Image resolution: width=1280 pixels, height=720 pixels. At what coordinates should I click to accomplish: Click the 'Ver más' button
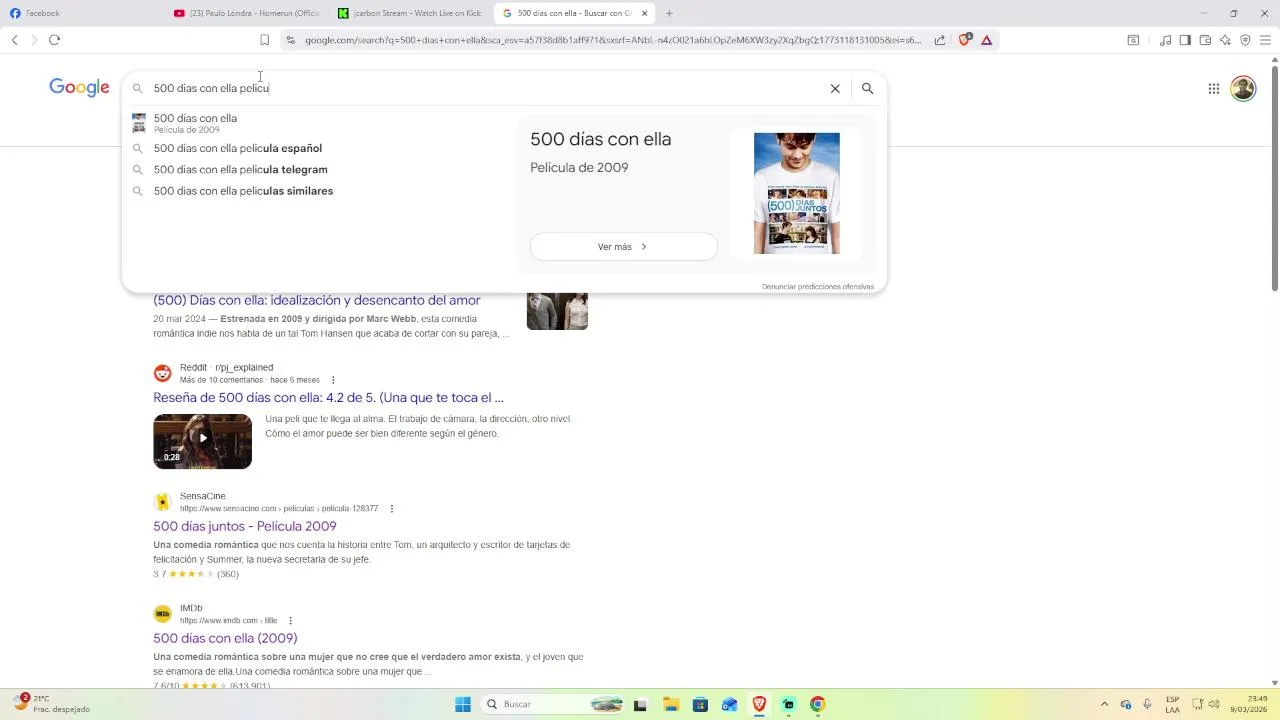pos(623,246)
